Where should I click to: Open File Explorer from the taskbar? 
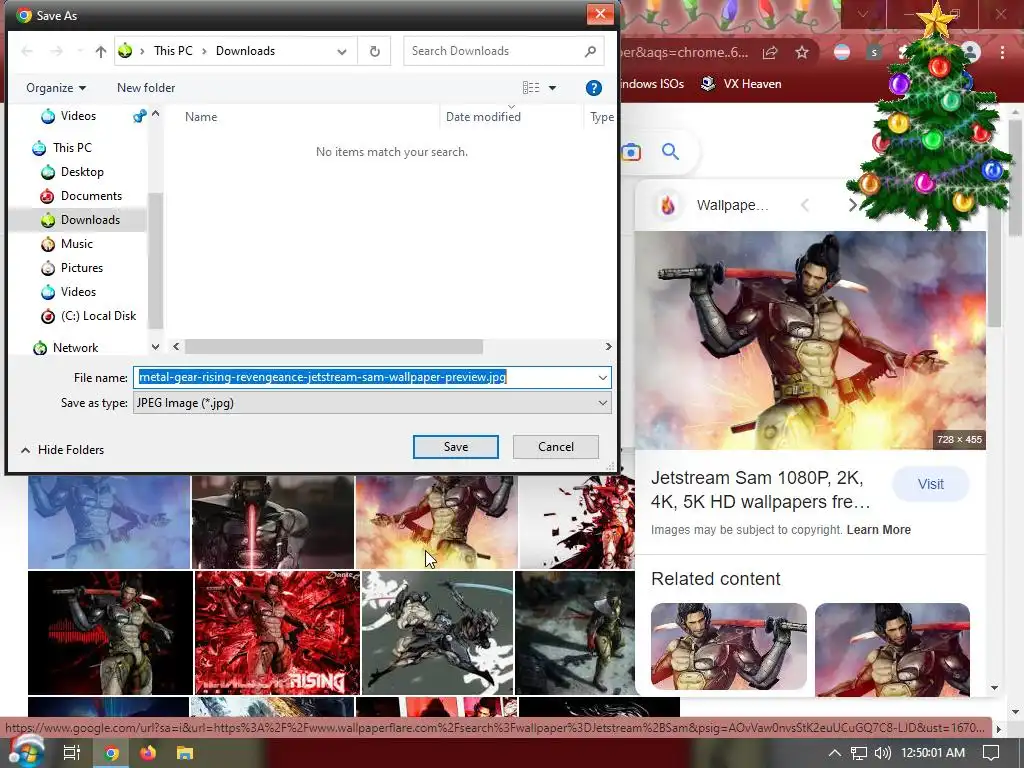click(185, 753)
